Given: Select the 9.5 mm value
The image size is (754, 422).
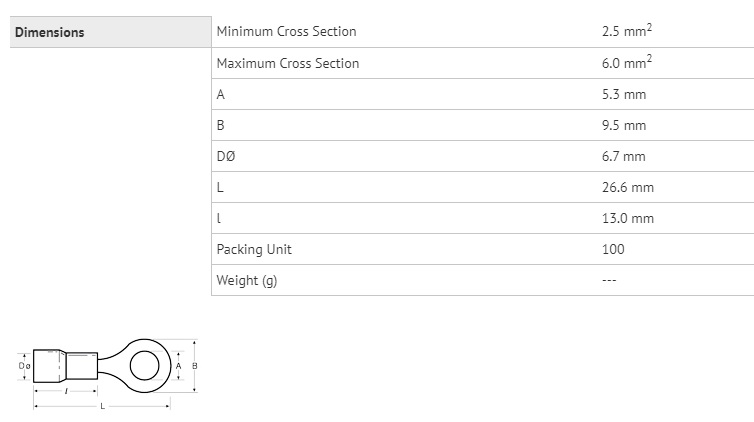Looking at the screenshot, I should click(x=624, y=125).
